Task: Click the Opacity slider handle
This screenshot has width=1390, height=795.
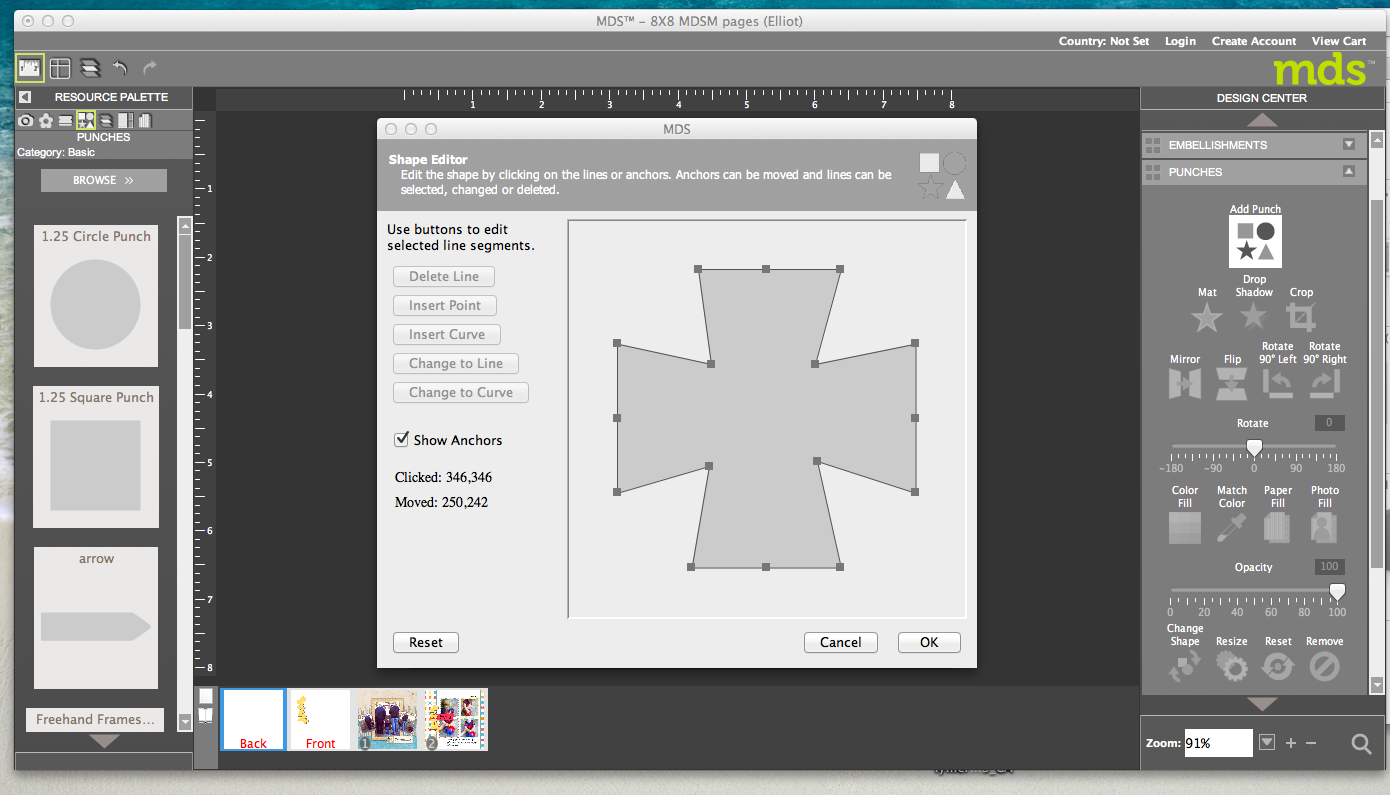Action: [1337, 592]
